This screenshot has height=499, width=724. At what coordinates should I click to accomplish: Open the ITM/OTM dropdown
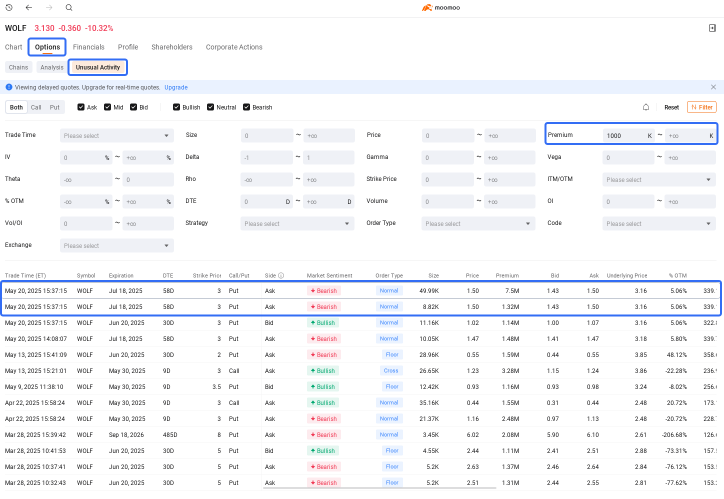(659, 180)
